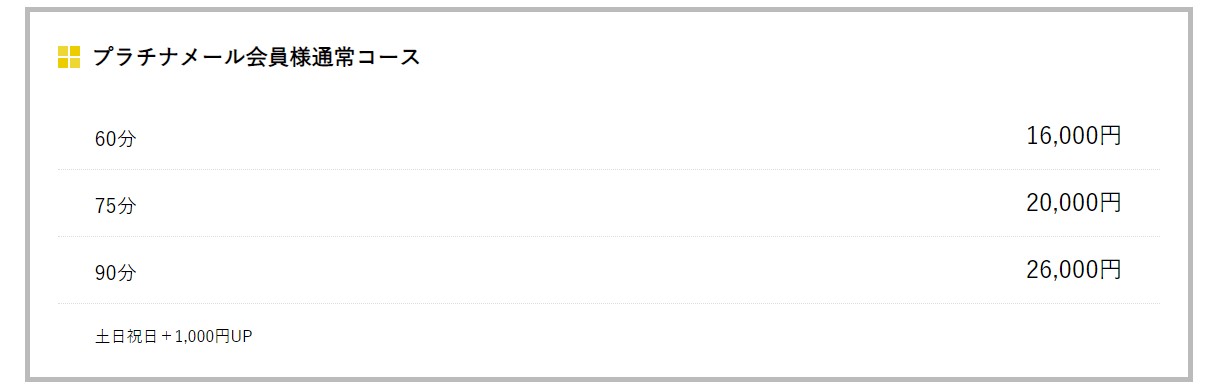This screenshot has height=389, width=1217.
Task: Select the 75分 course label
Action: tap(115, 207)
